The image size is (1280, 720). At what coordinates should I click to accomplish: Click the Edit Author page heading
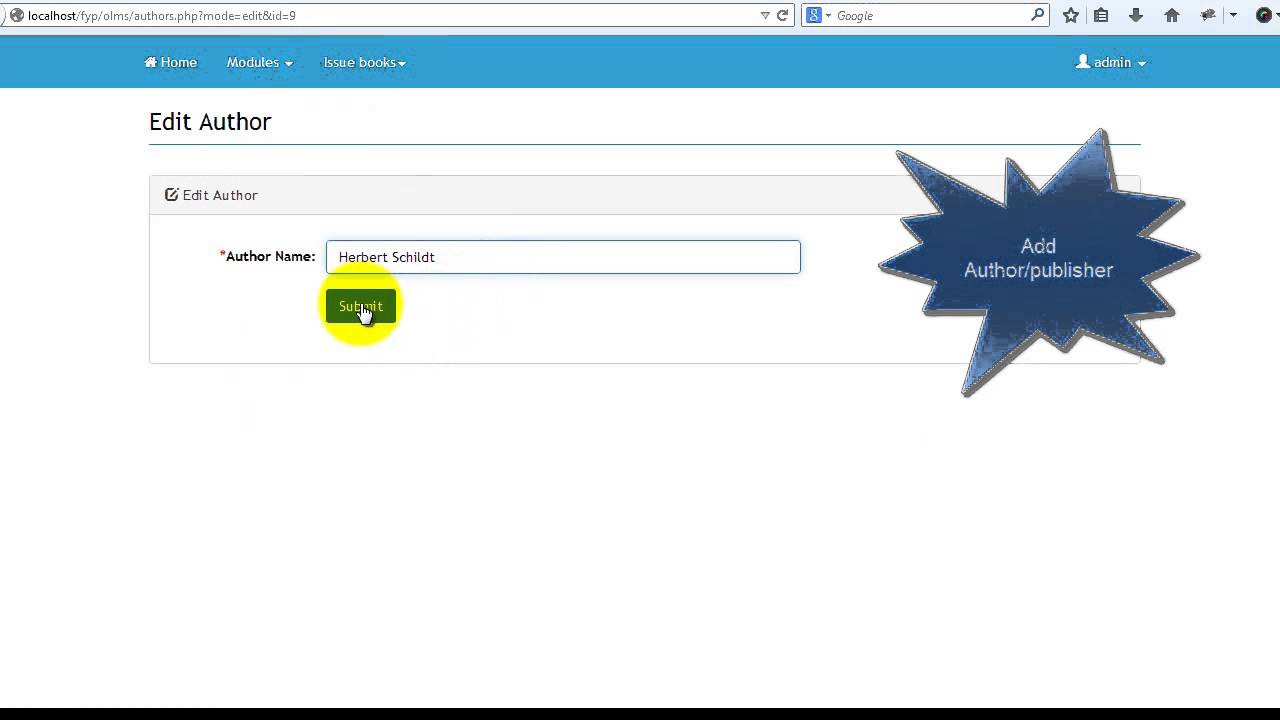(x=210, y=121)
